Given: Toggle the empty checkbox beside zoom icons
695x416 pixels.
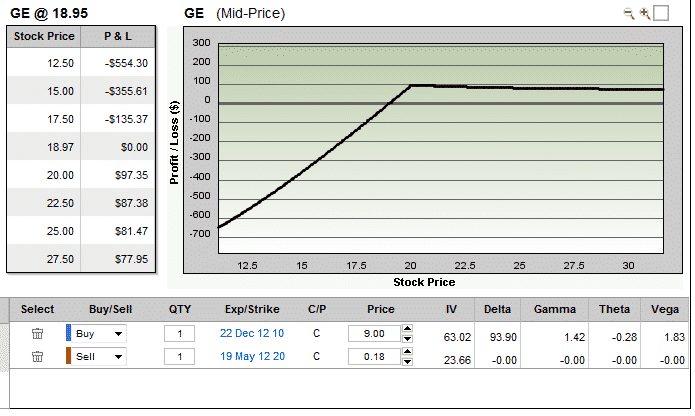Looking at the screenshot, I should [x=661, y=13].
